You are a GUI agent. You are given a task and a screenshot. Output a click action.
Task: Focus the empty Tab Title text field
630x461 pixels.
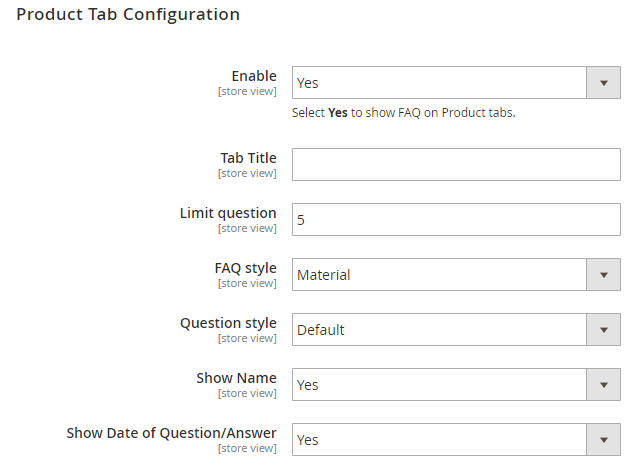pyautogui.click(x=456, y=165)
